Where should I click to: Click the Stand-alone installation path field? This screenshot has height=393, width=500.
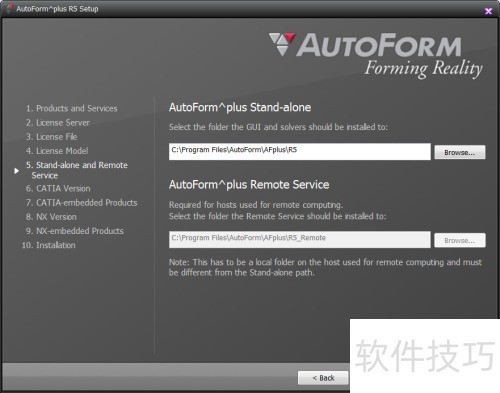pyautogui.click(x=300, y=152)
